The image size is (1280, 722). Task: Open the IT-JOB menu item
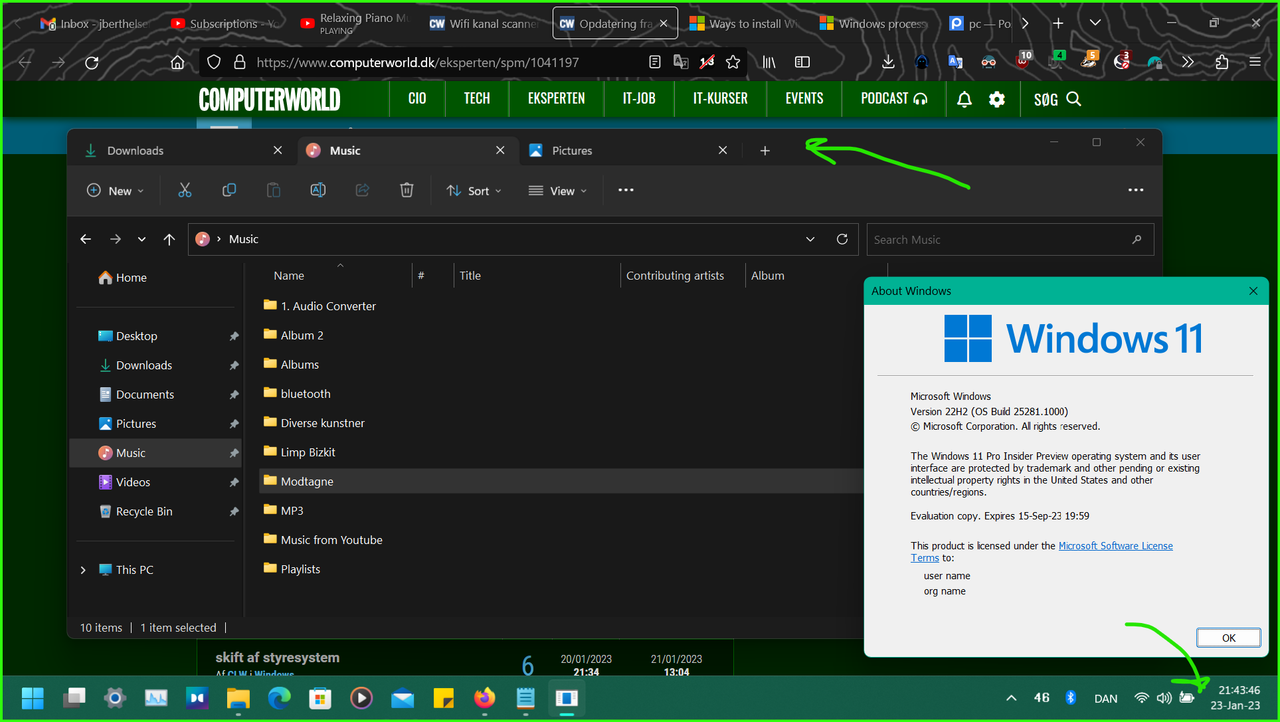[x=639, y=98]
